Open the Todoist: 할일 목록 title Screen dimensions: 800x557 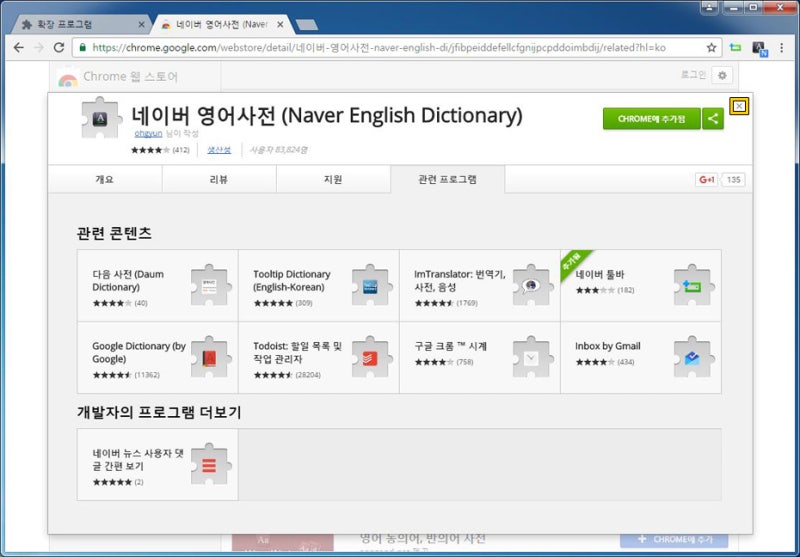click(x=297, y=352)
